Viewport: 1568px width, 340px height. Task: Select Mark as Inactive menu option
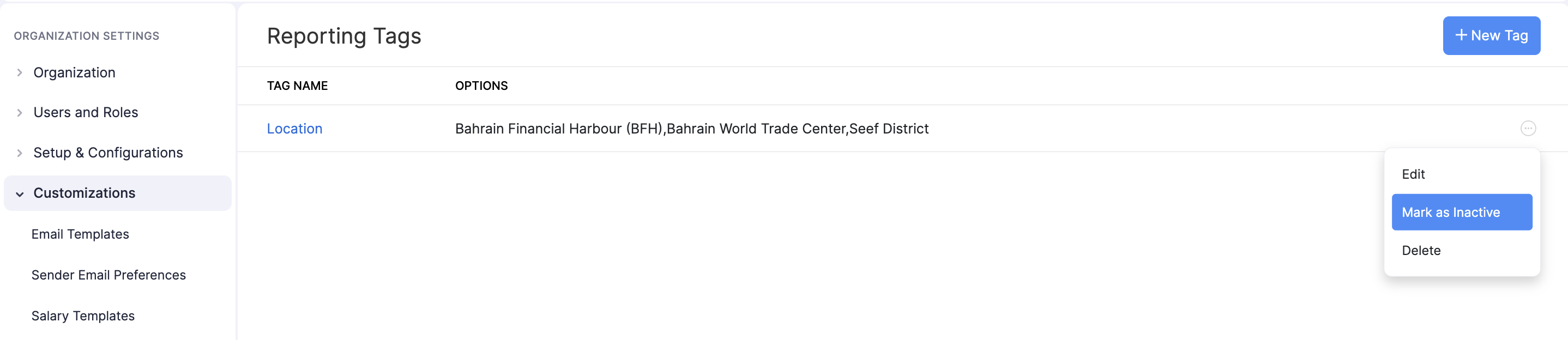(1451, 213)
